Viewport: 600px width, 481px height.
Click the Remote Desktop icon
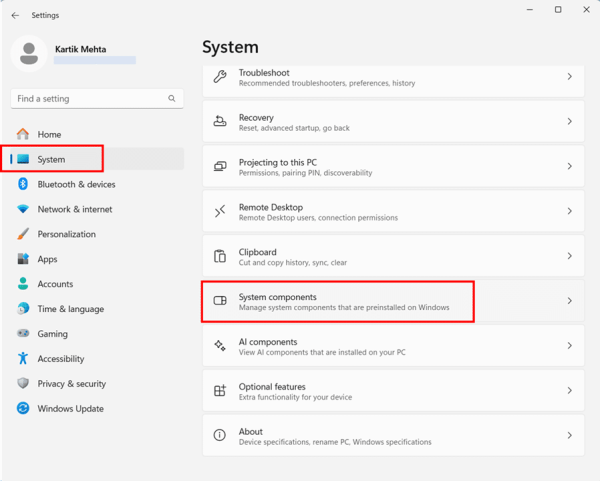(x=220, y=211)
